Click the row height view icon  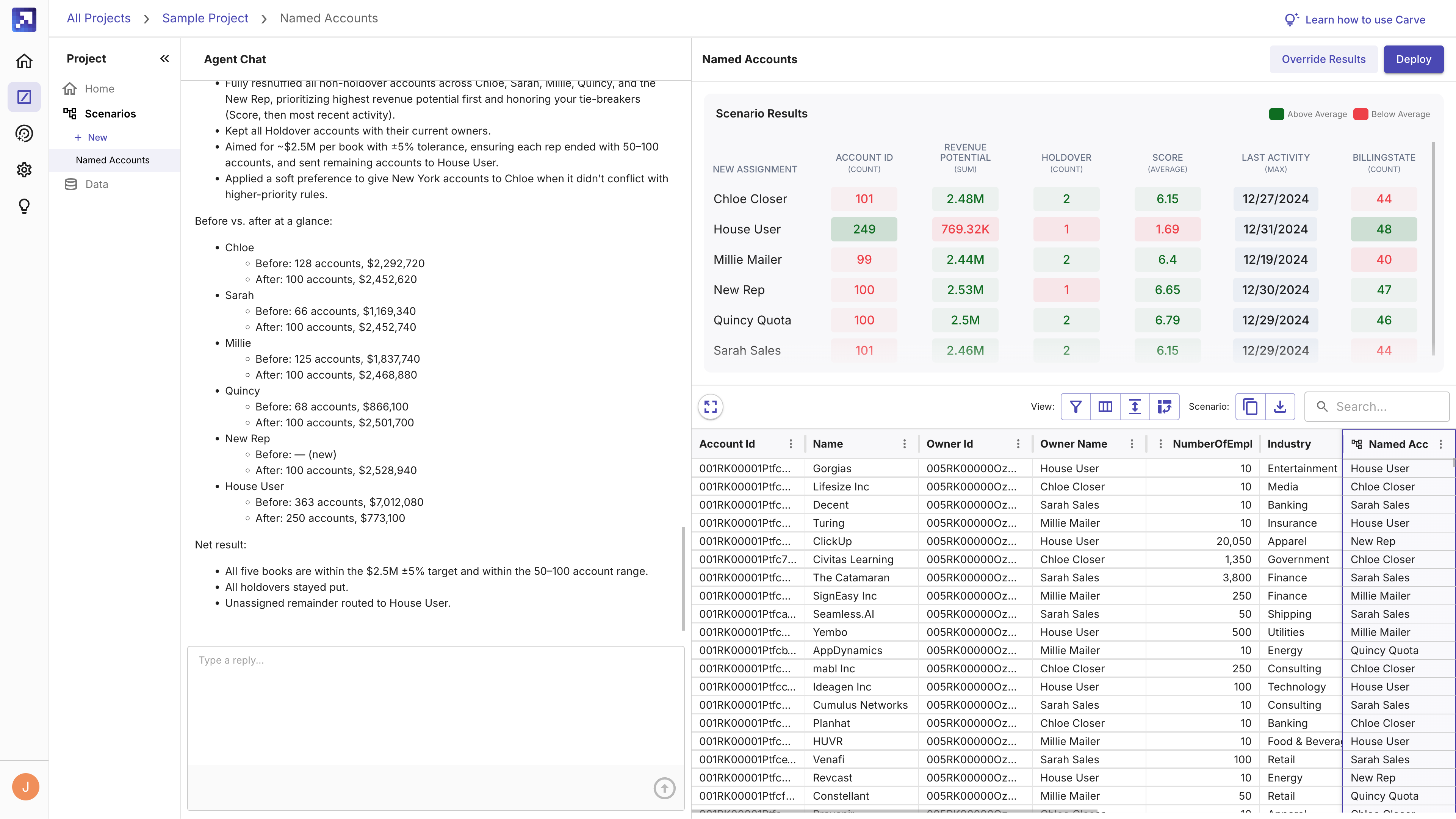click(1134, 406)
